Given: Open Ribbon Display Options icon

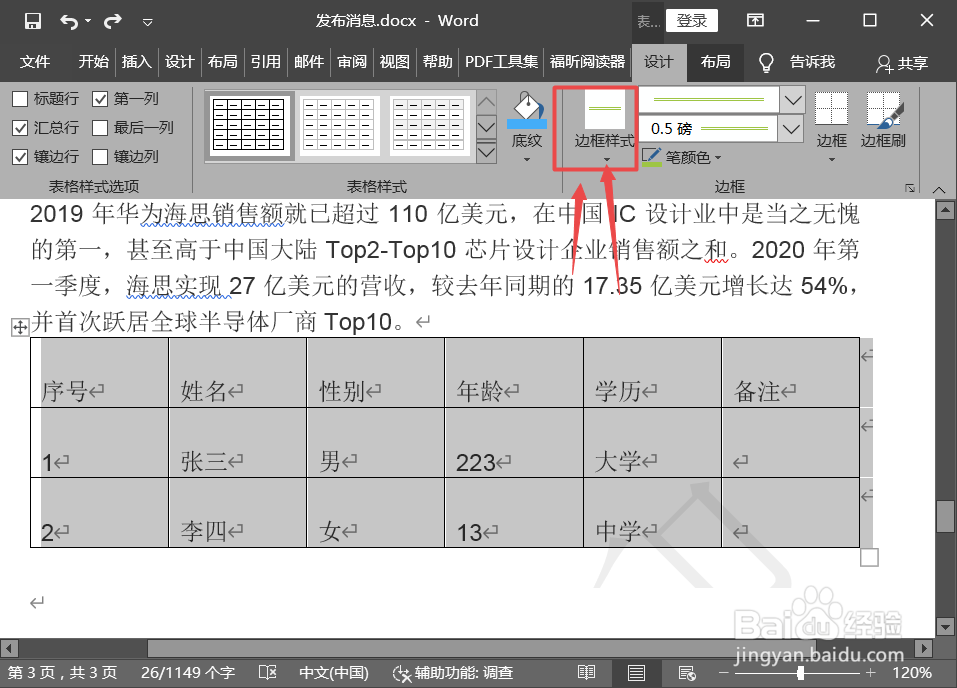Looking at the screenshot, I should [x=755, y=21].
